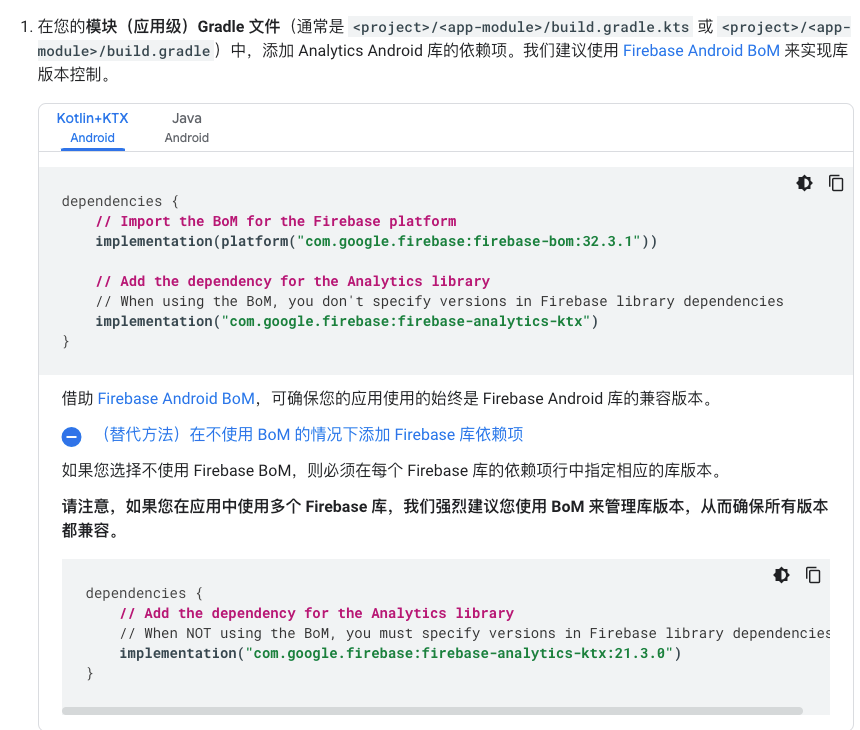This screenshot has width=860, height=730.
Task: Click the firebase-analytics-ktx:21.3.0 implementation line
Action: coord(400,653)
